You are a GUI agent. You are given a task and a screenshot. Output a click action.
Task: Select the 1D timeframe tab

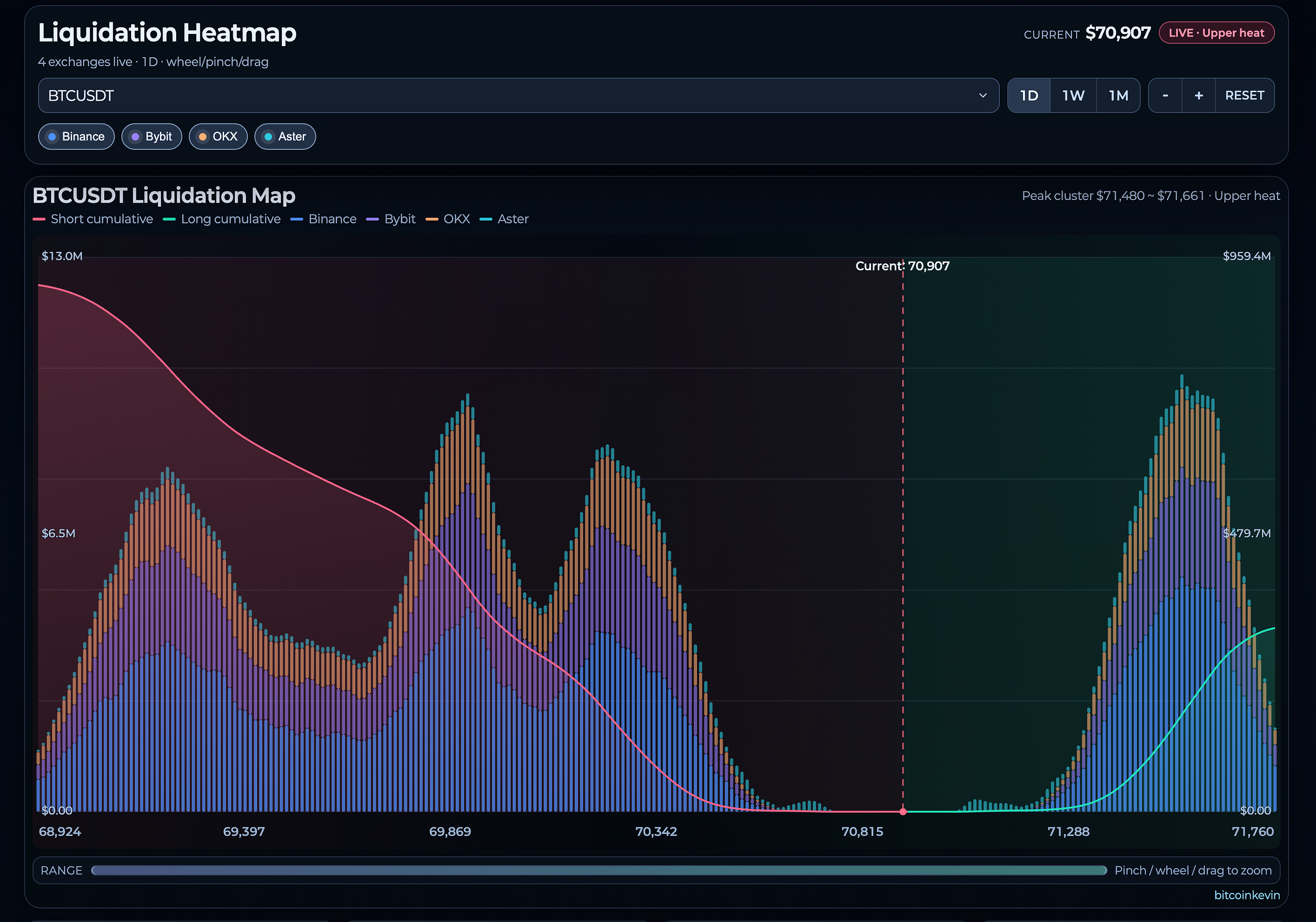point(1029,96)
